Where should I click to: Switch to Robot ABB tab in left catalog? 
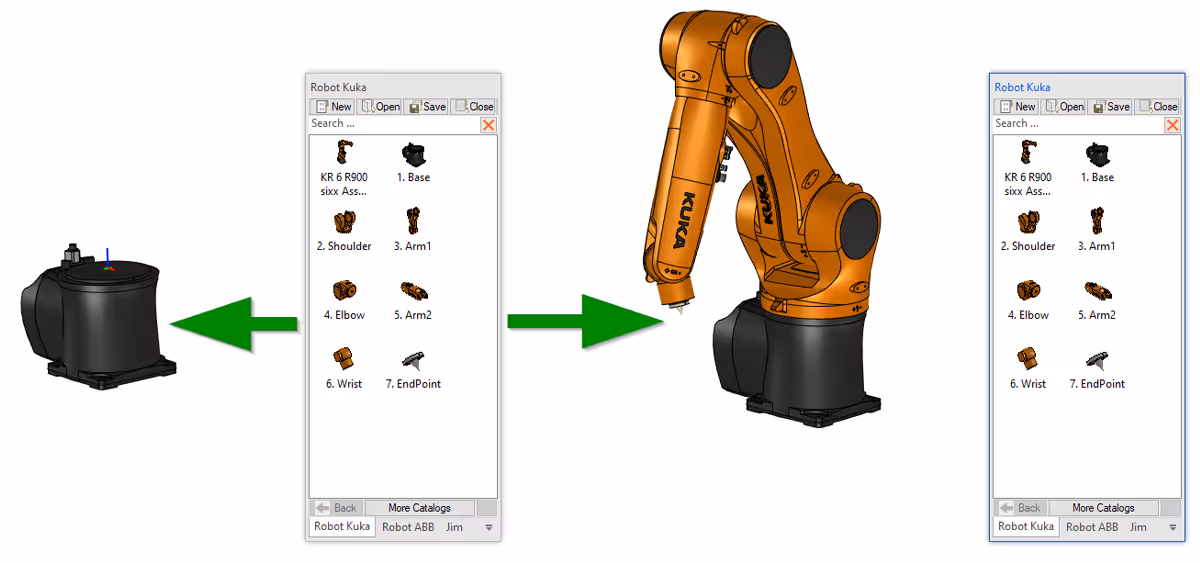coord(408,527)
